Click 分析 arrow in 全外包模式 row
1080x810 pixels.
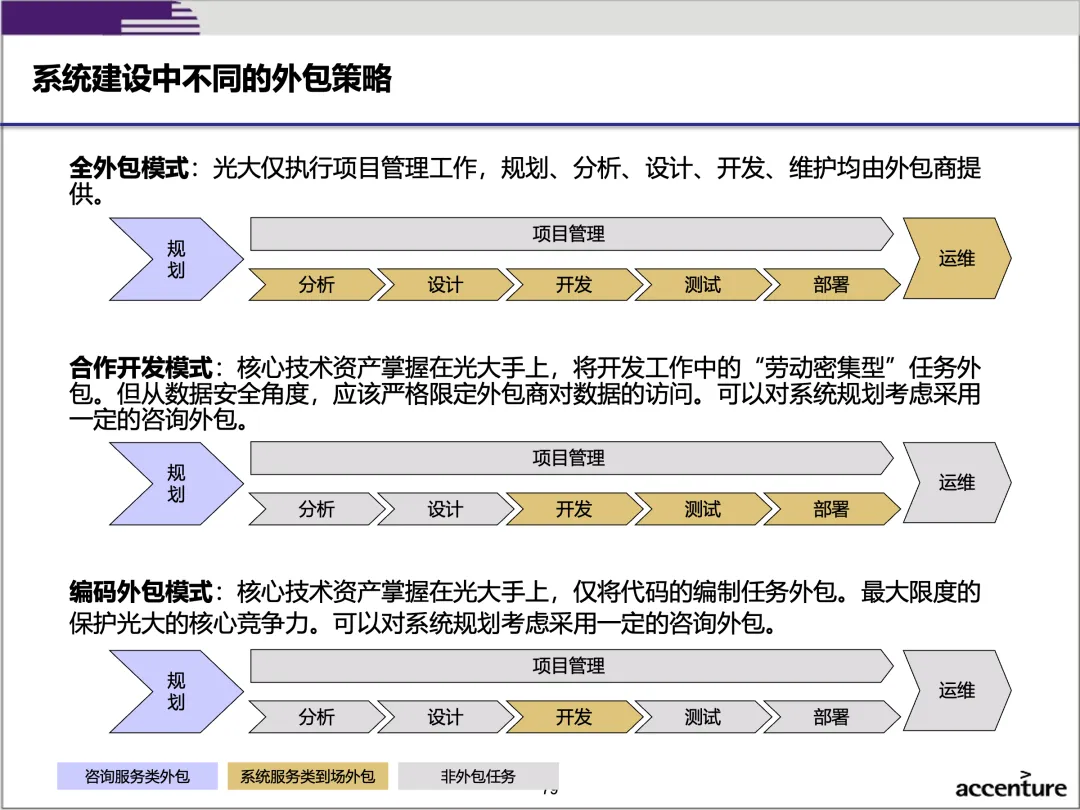coord(317,284)
